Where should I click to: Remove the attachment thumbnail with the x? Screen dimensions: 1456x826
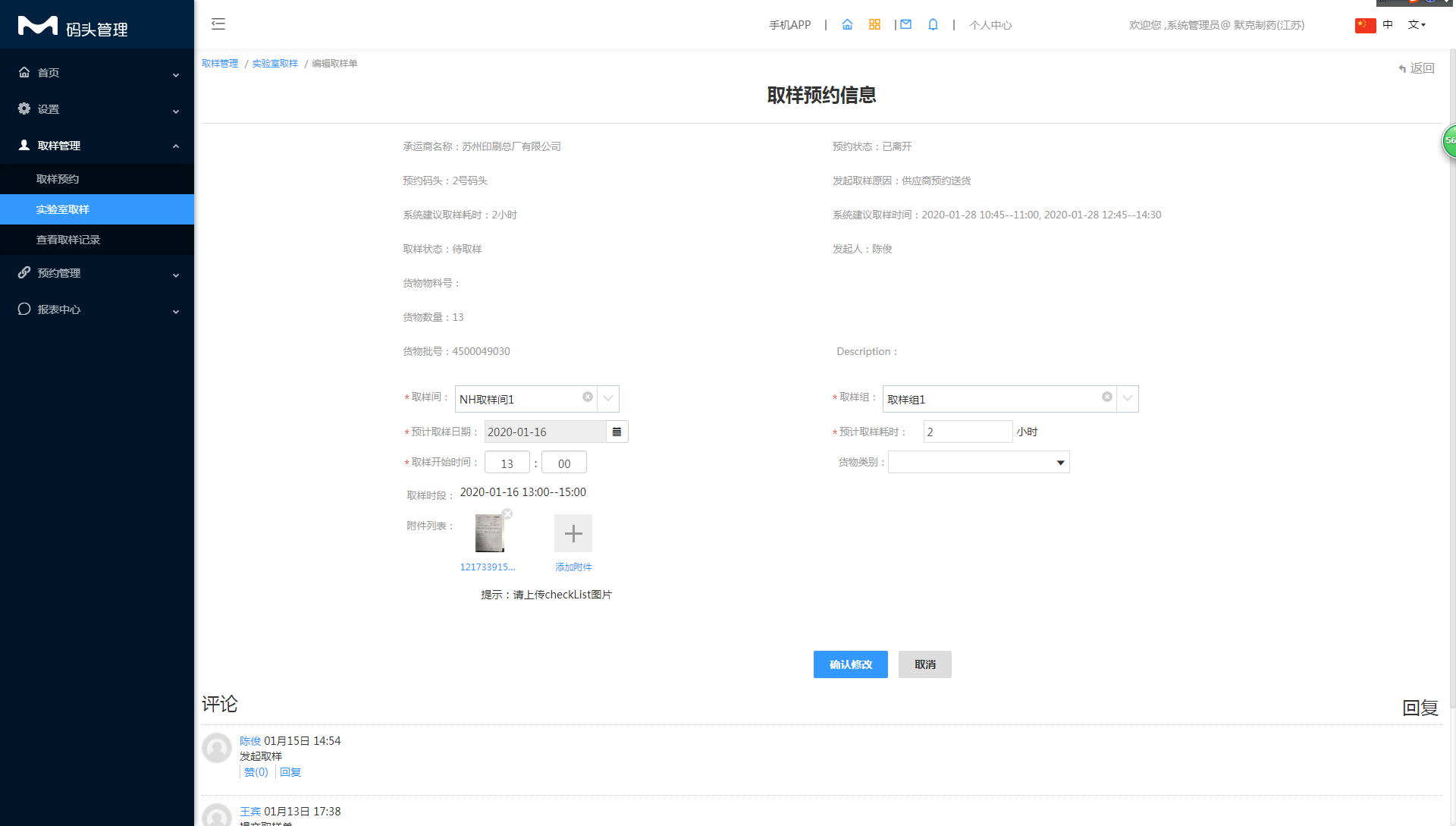(507, 514)
